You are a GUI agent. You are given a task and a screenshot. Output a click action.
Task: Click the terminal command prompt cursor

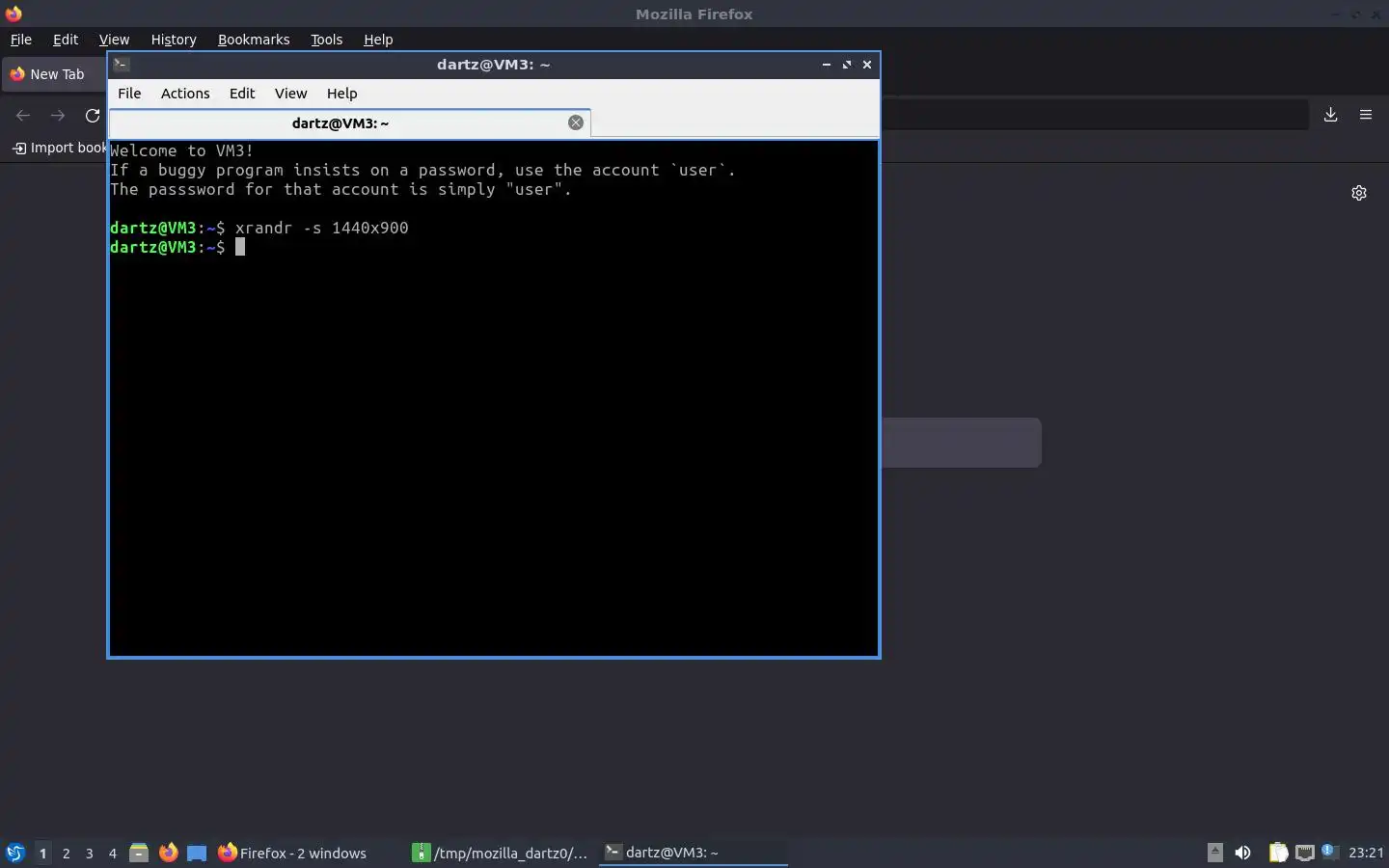point(240,247)
